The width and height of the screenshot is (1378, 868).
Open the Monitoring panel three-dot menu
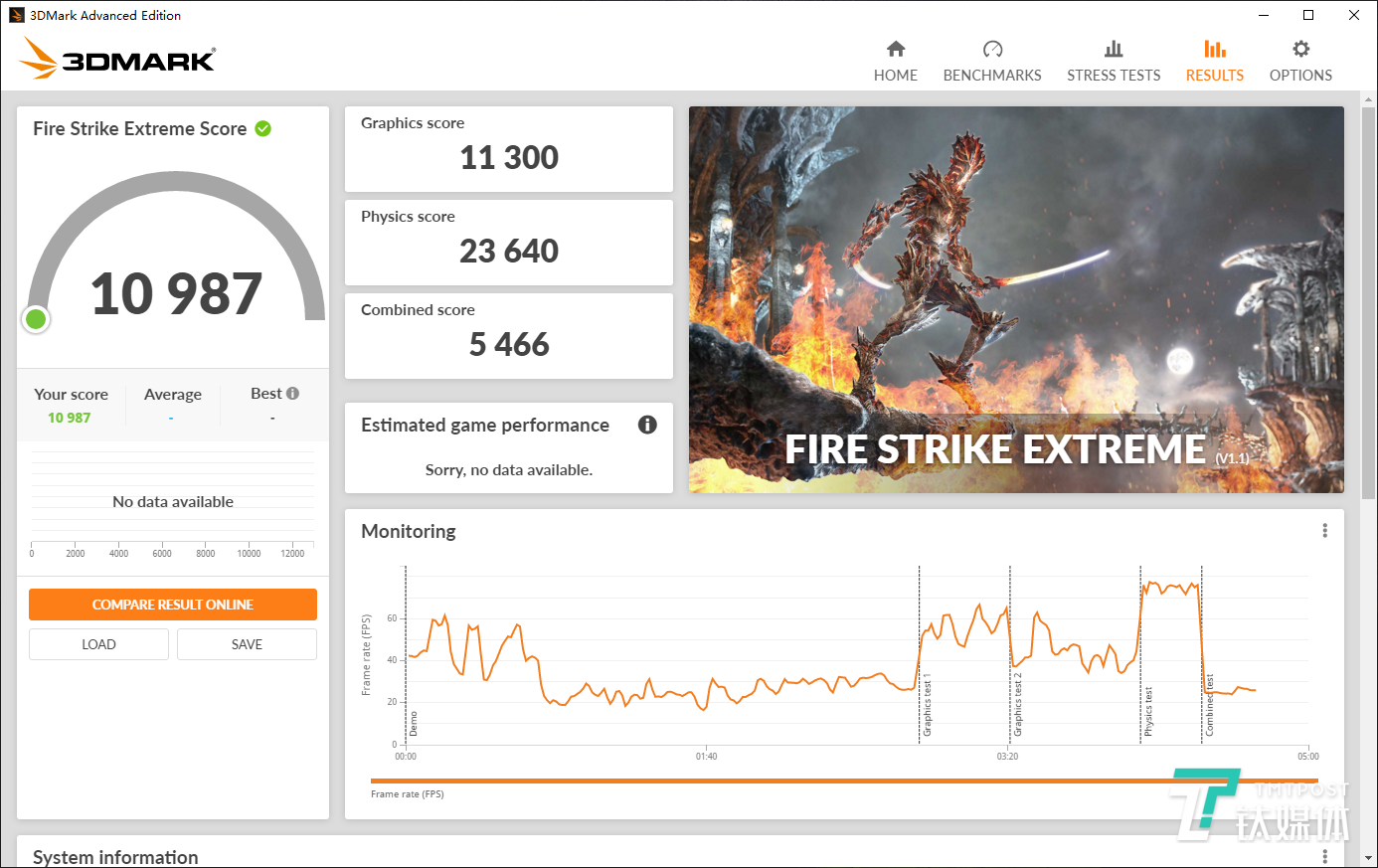(x=1324, y=531)
